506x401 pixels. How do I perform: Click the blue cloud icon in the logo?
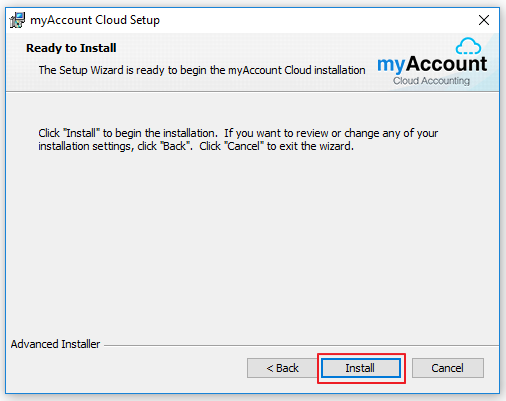click(468, 46)
